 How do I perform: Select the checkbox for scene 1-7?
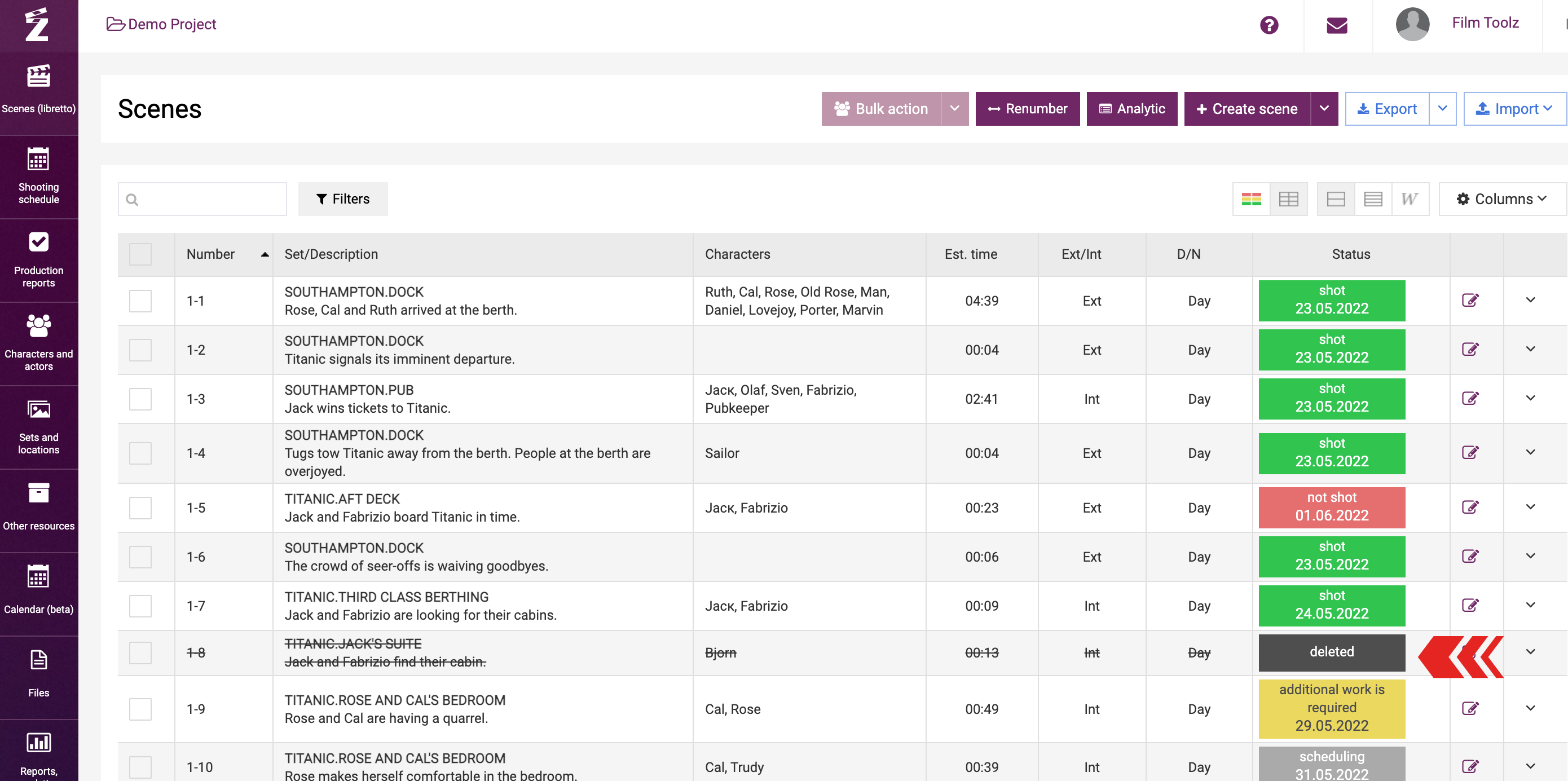pyautogui.click(x=140, y=606)
